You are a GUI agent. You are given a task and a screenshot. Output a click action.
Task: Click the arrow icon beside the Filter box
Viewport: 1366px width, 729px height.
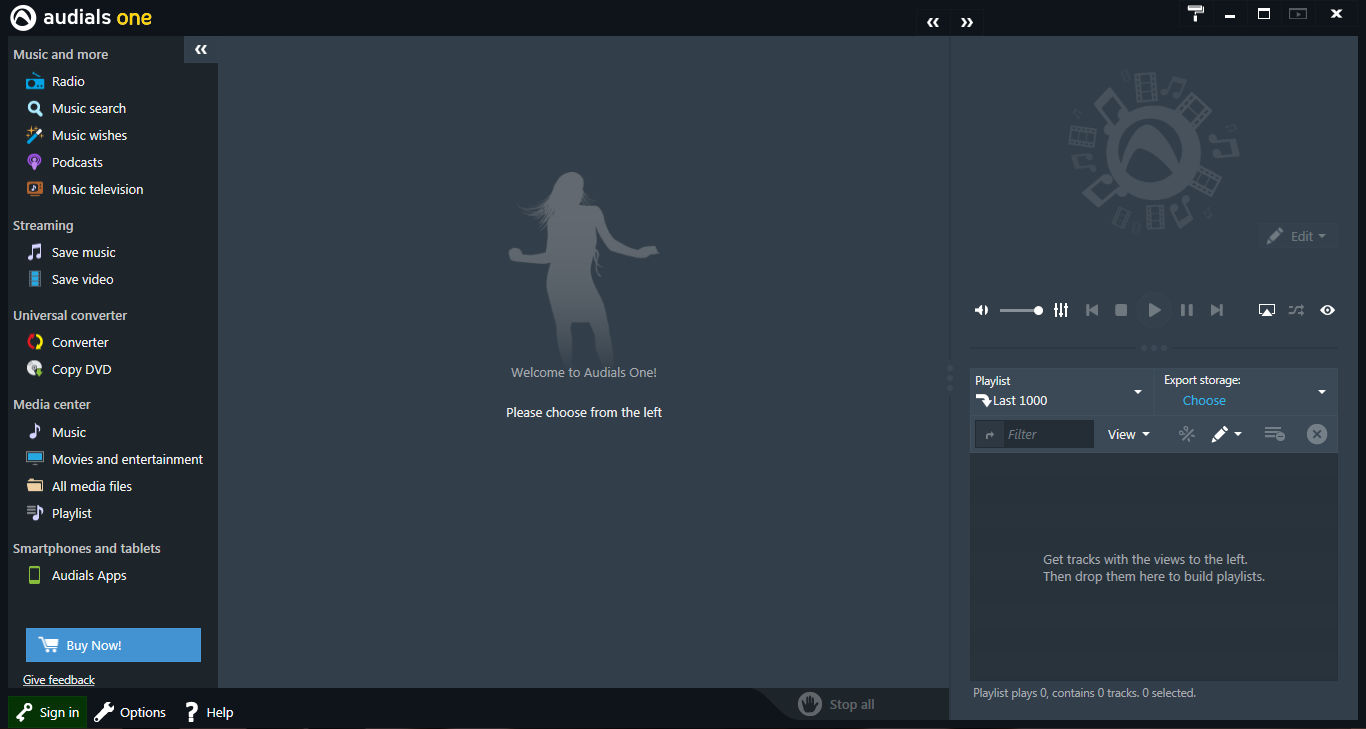coord(990,434)
